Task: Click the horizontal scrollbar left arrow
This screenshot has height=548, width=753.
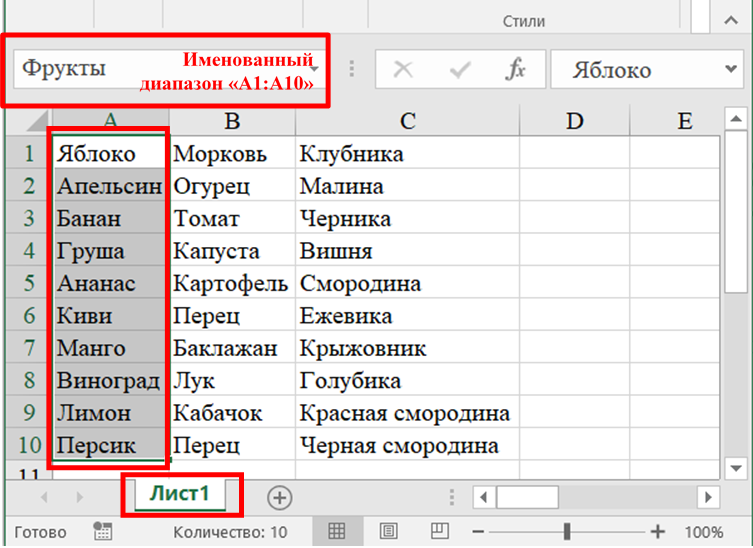Action: (484, 497)
